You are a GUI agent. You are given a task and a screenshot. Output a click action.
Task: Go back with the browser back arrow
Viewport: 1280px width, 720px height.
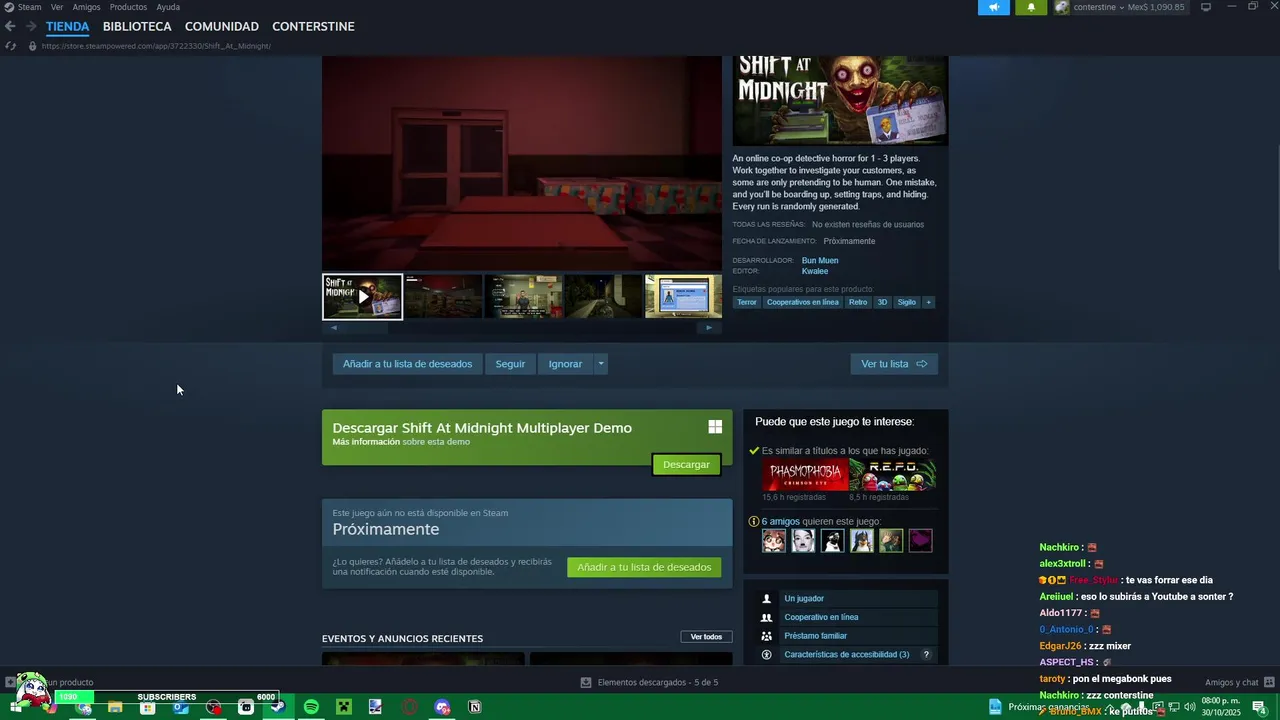pyautogui.click(x=10, y=27)
